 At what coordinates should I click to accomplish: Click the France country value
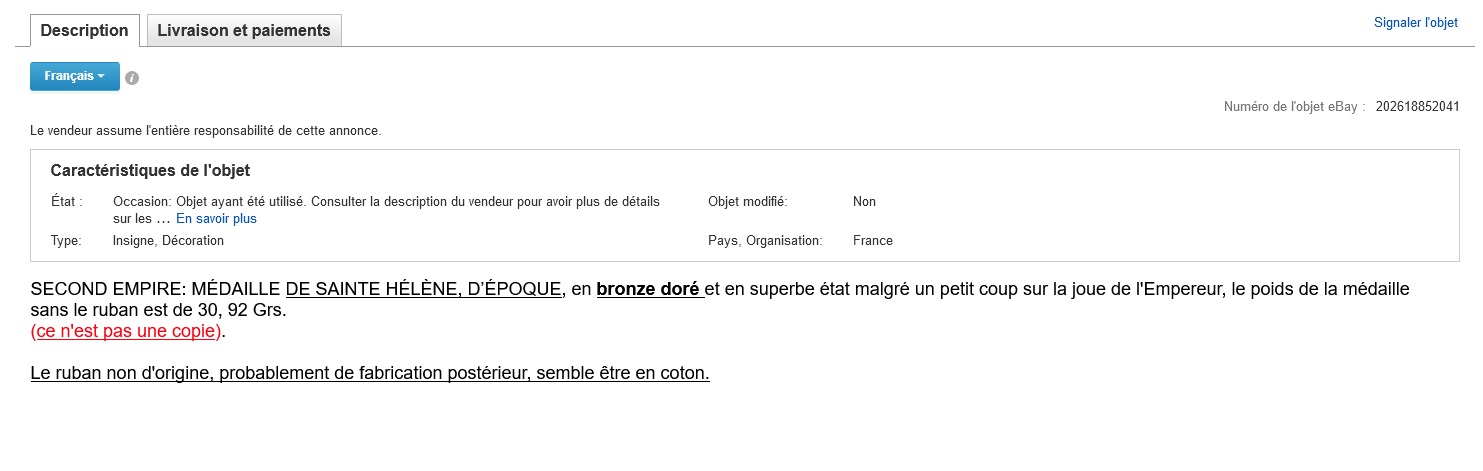873,241
